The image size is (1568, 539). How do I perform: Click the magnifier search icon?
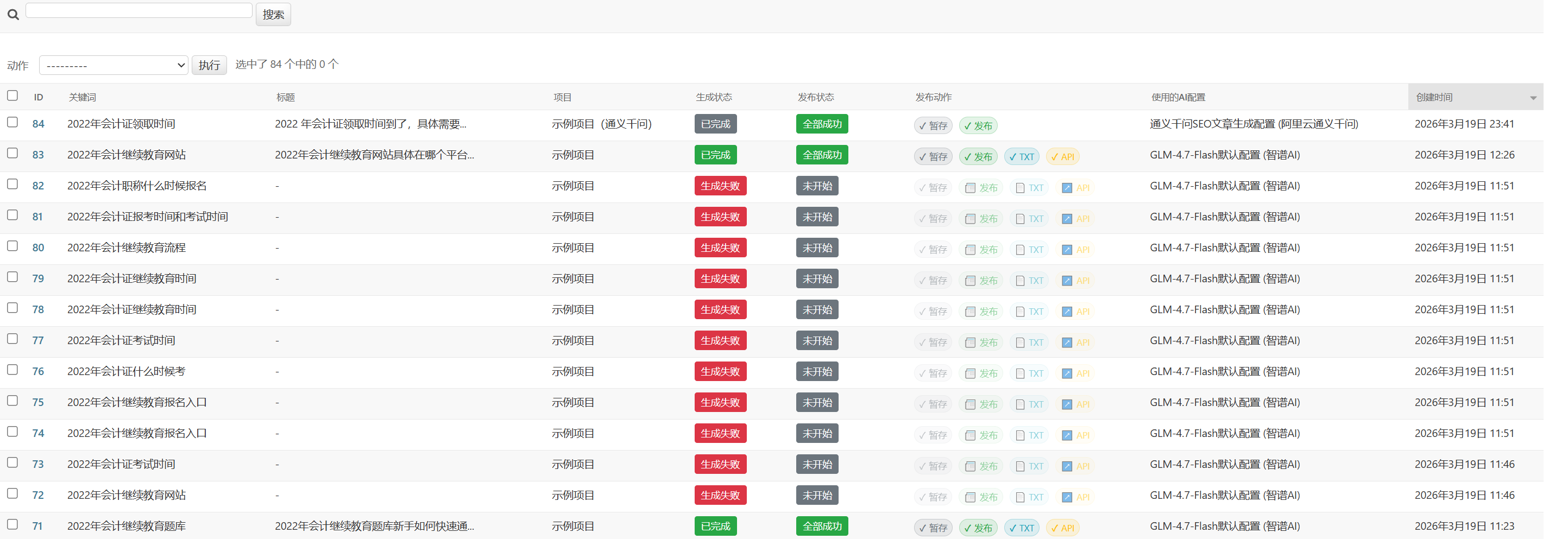pos(13,15)
